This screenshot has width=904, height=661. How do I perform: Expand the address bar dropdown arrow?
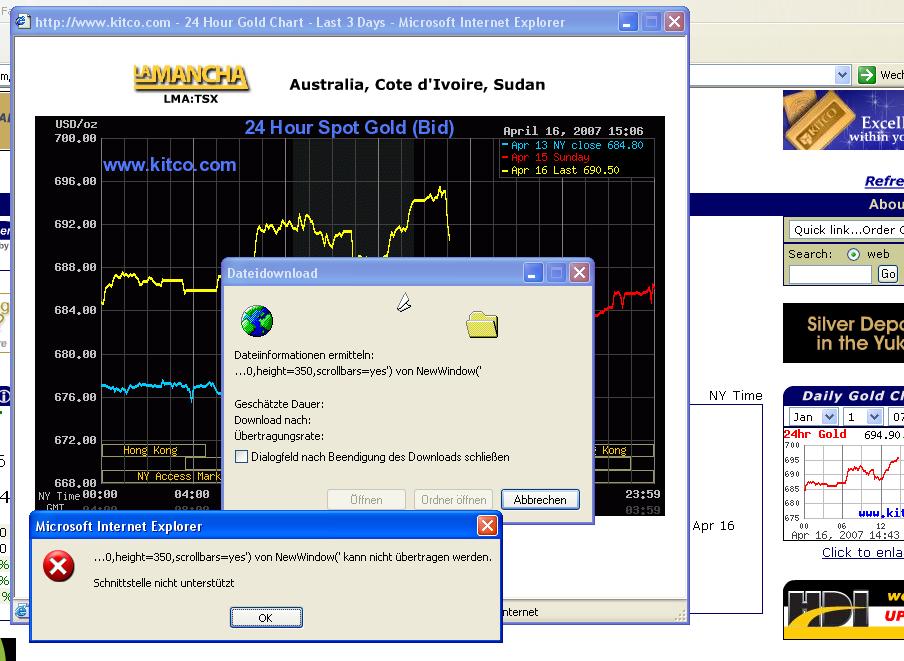click(842, 75)
